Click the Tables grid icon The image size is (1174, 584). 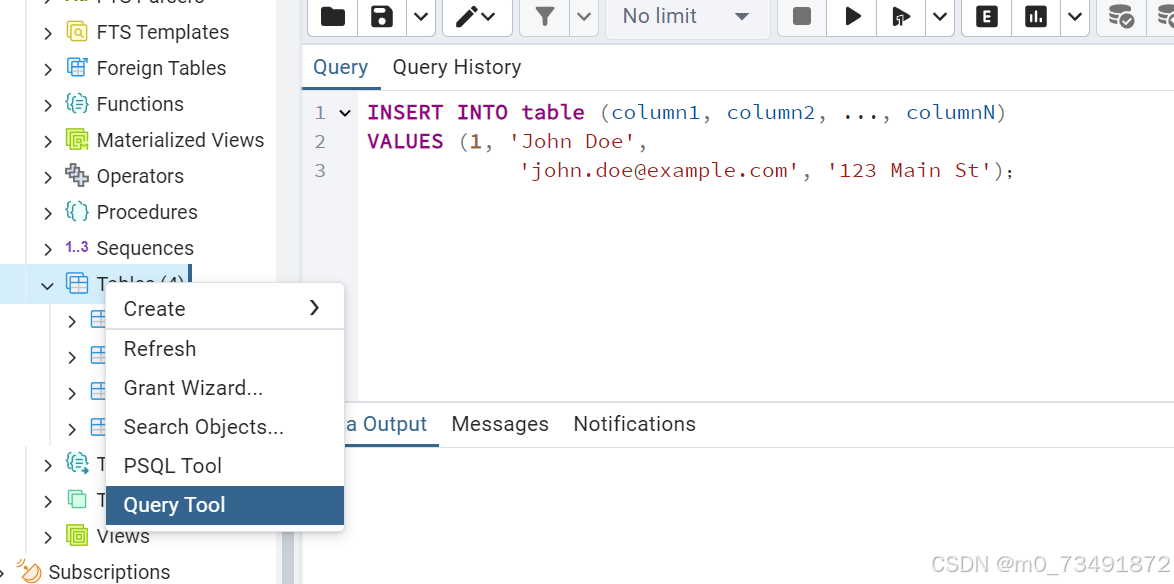tap(77, 283)
